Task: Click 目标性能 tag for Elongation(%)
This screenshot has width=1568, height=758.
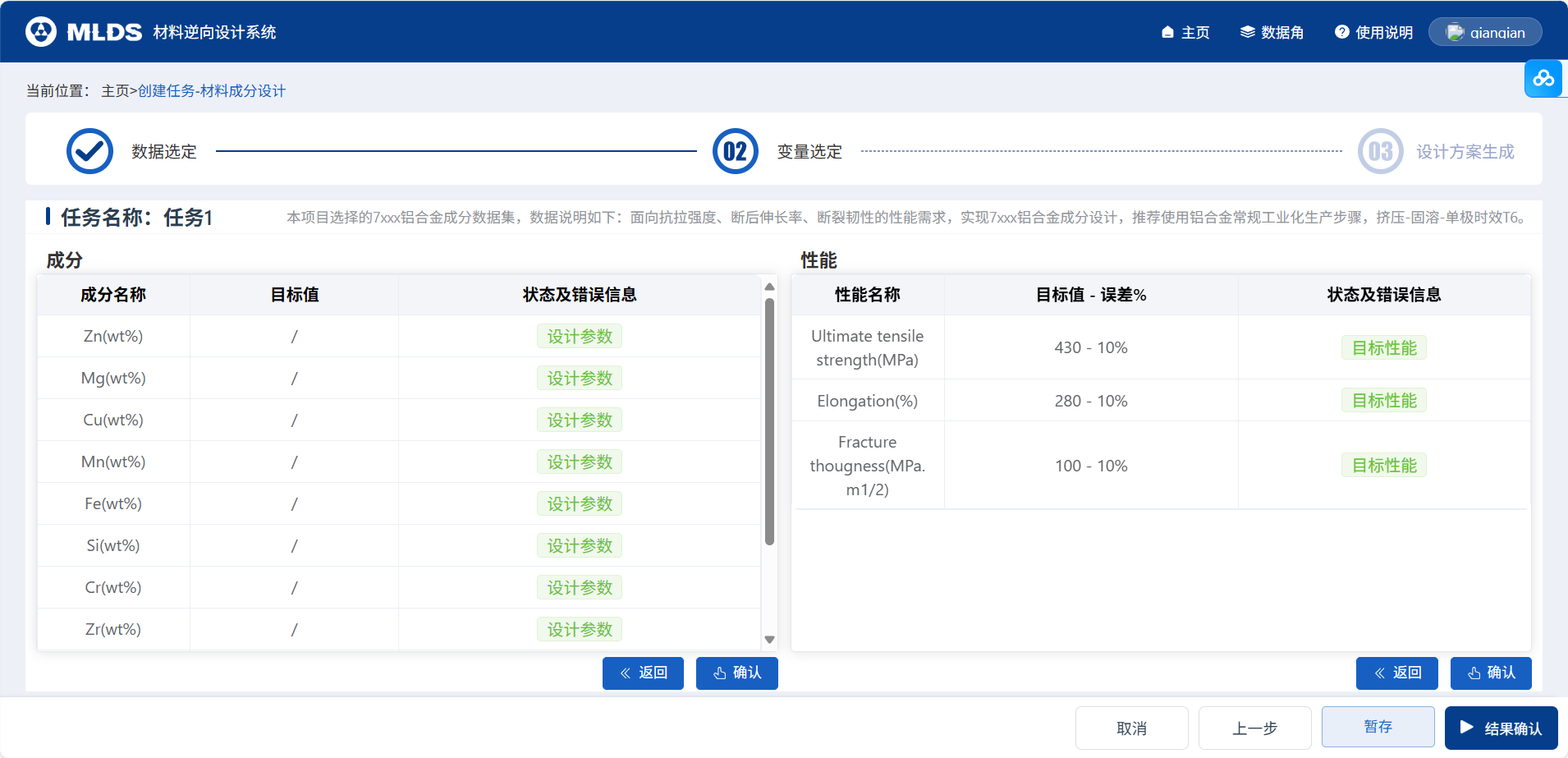Action: pos(1383,401)
